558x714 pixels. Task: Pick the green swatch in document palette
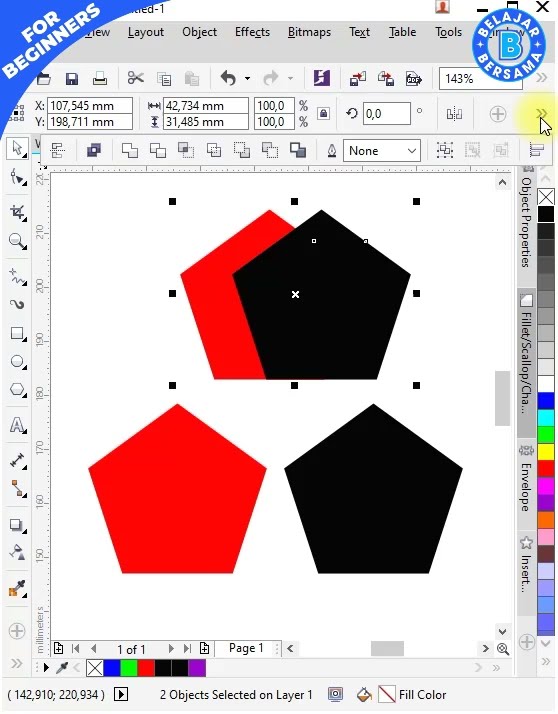(x=129, y=668)
